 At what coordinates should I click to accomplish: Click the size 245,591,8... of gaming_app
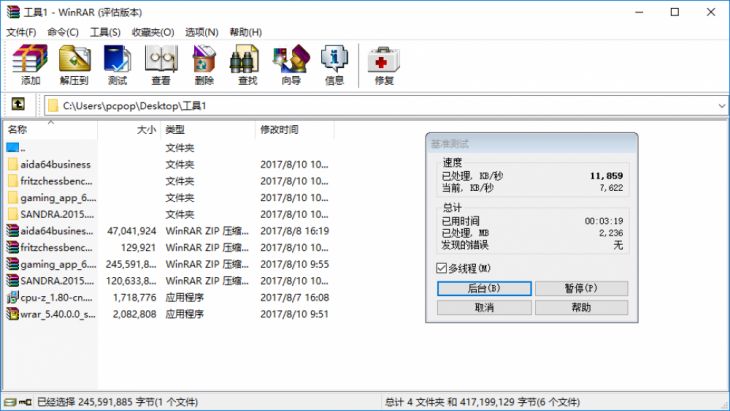(x=131, y=264)
